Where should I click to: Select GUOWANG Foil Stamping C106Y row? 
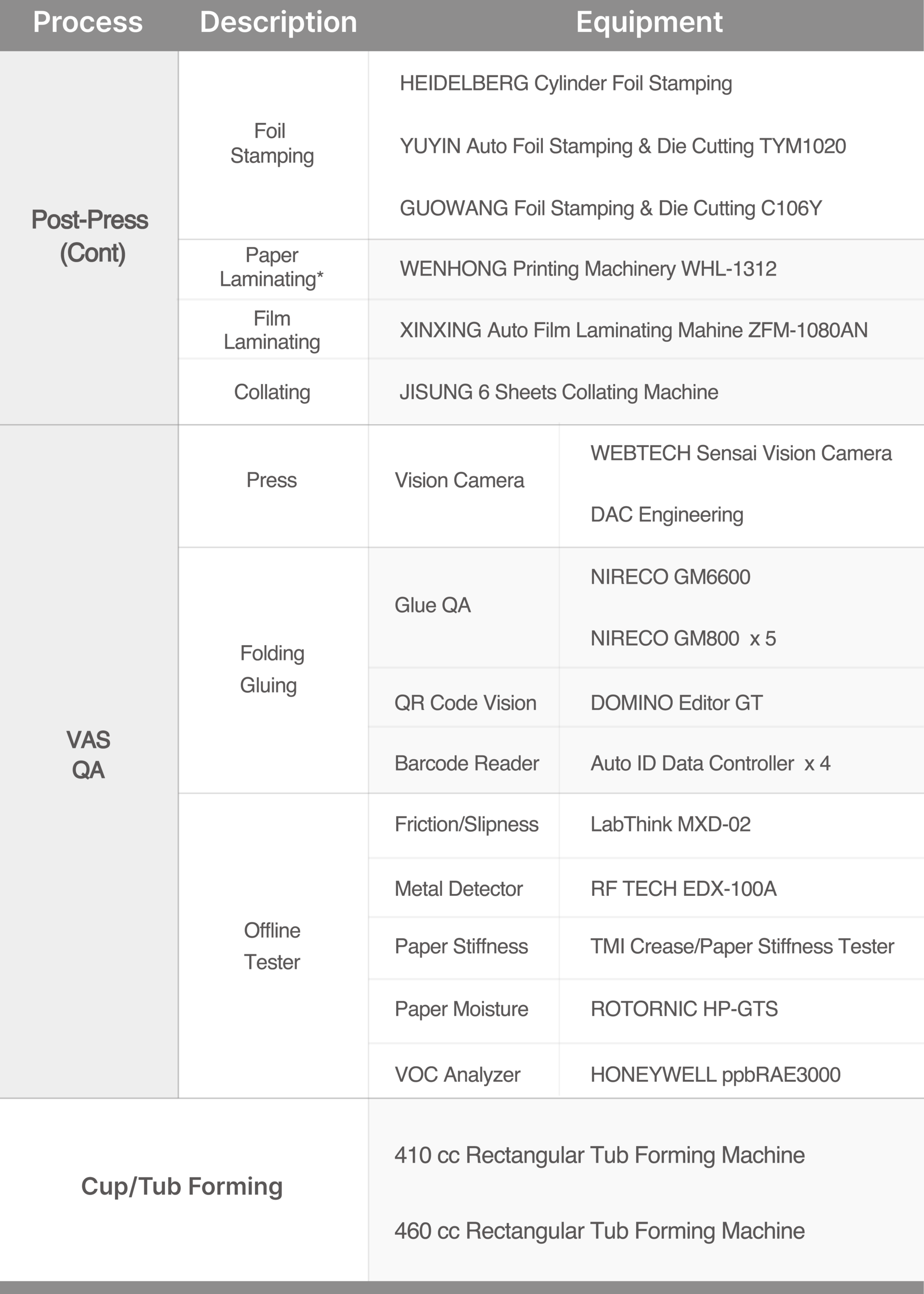[611, 208]
